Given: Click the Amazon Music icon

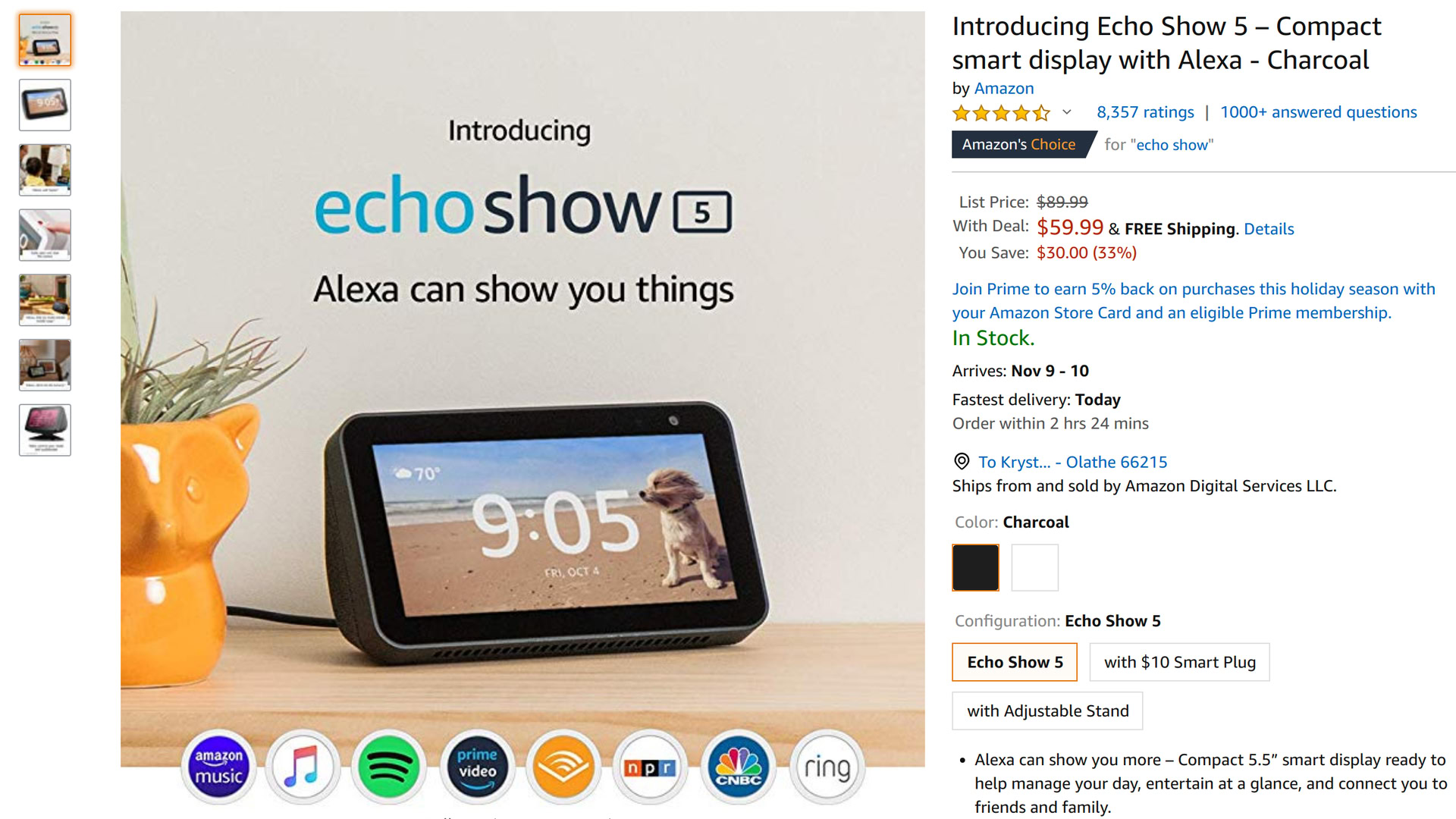Looking at the screenshot, I should click(218, 767).
